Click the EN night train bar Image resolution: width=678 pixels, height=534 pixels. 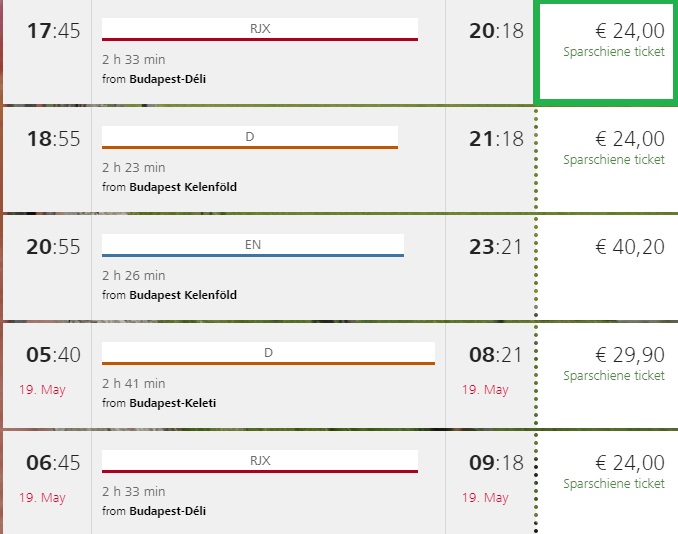click(x=253, y=245)
